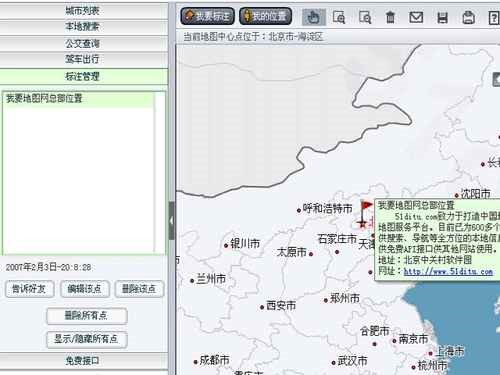
Task: Click the red flag marker on map
Action: (x=366, y=210)
